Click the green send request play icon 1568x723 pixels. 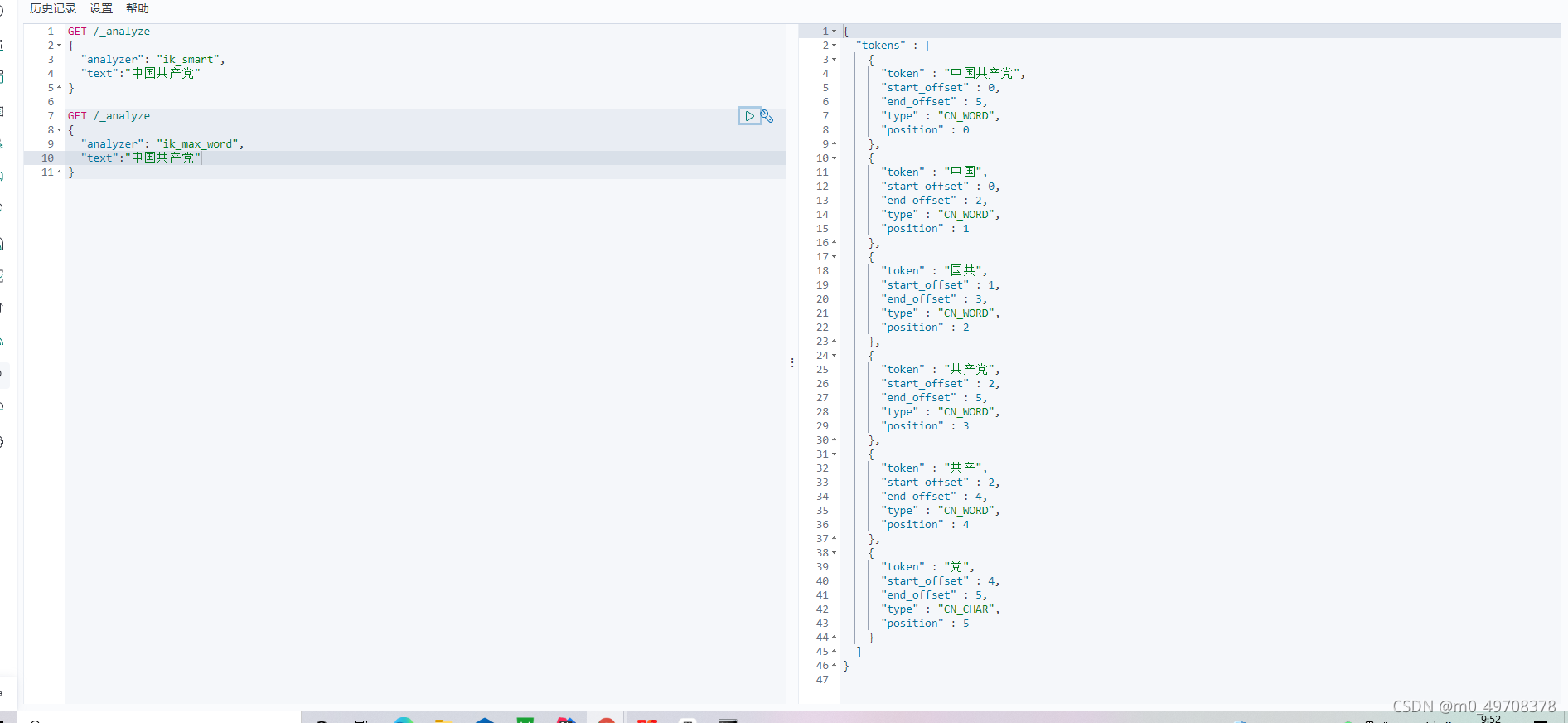(x=749, y=116)
